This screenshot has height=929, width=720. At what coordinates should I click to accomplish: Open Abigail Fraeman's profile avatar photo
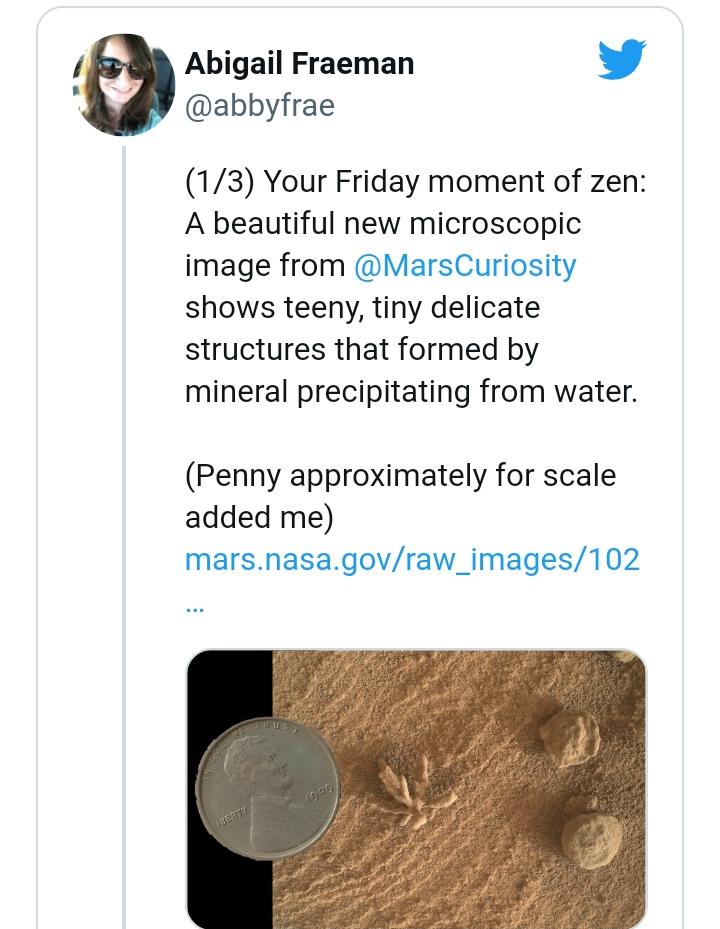pyautogui.click(x=124, y=85)
